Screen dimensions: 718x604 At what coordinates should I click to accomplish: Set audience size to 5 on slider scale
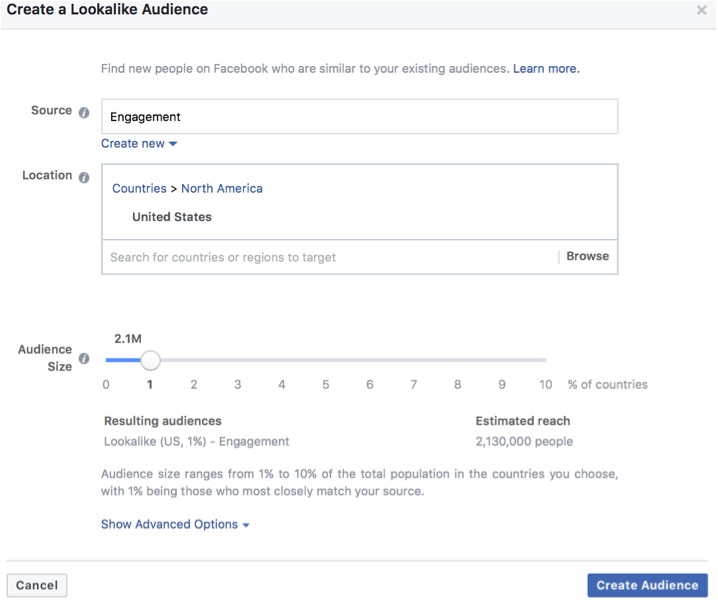tap(326, 360)
